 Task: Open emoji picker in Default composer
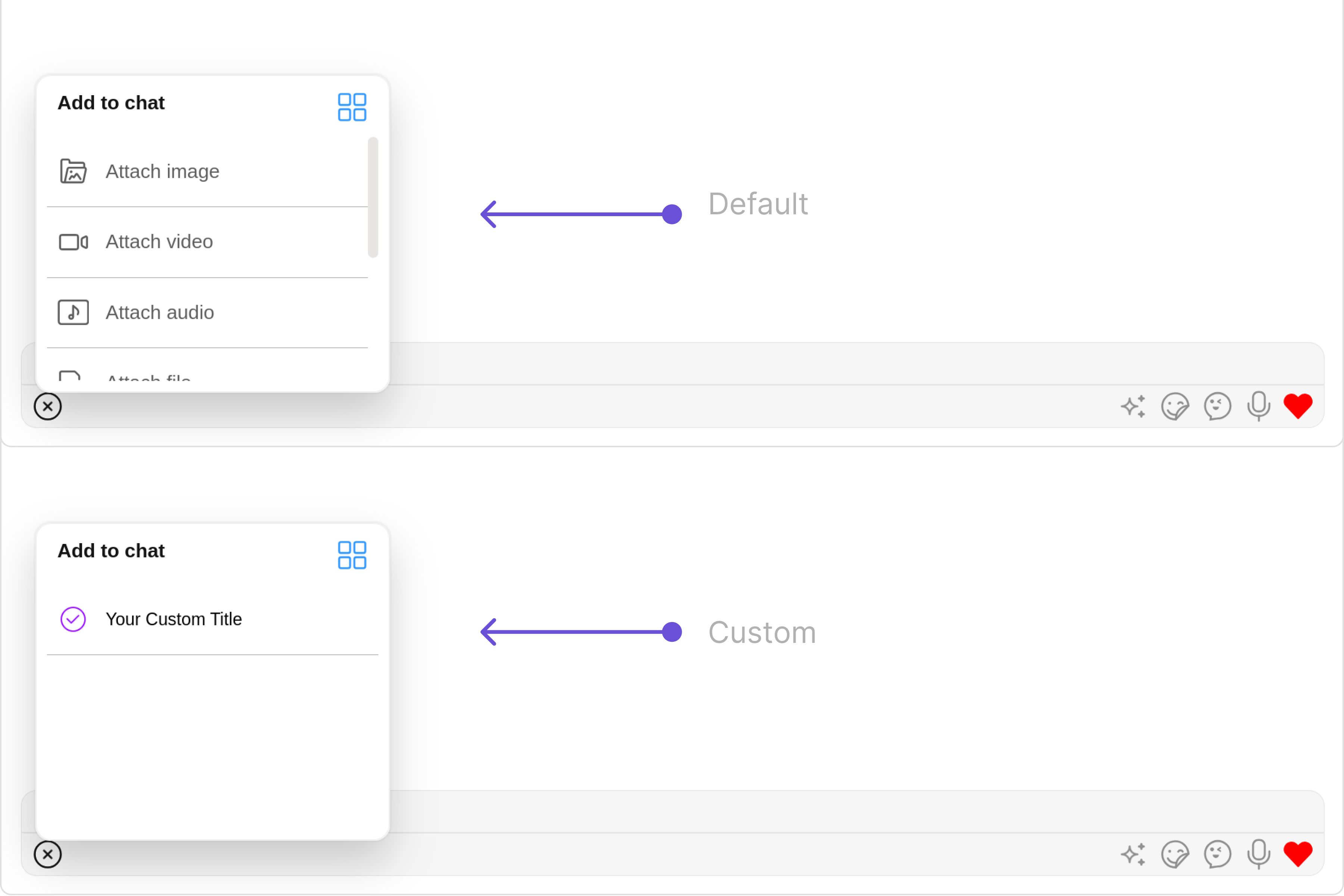1217,407
